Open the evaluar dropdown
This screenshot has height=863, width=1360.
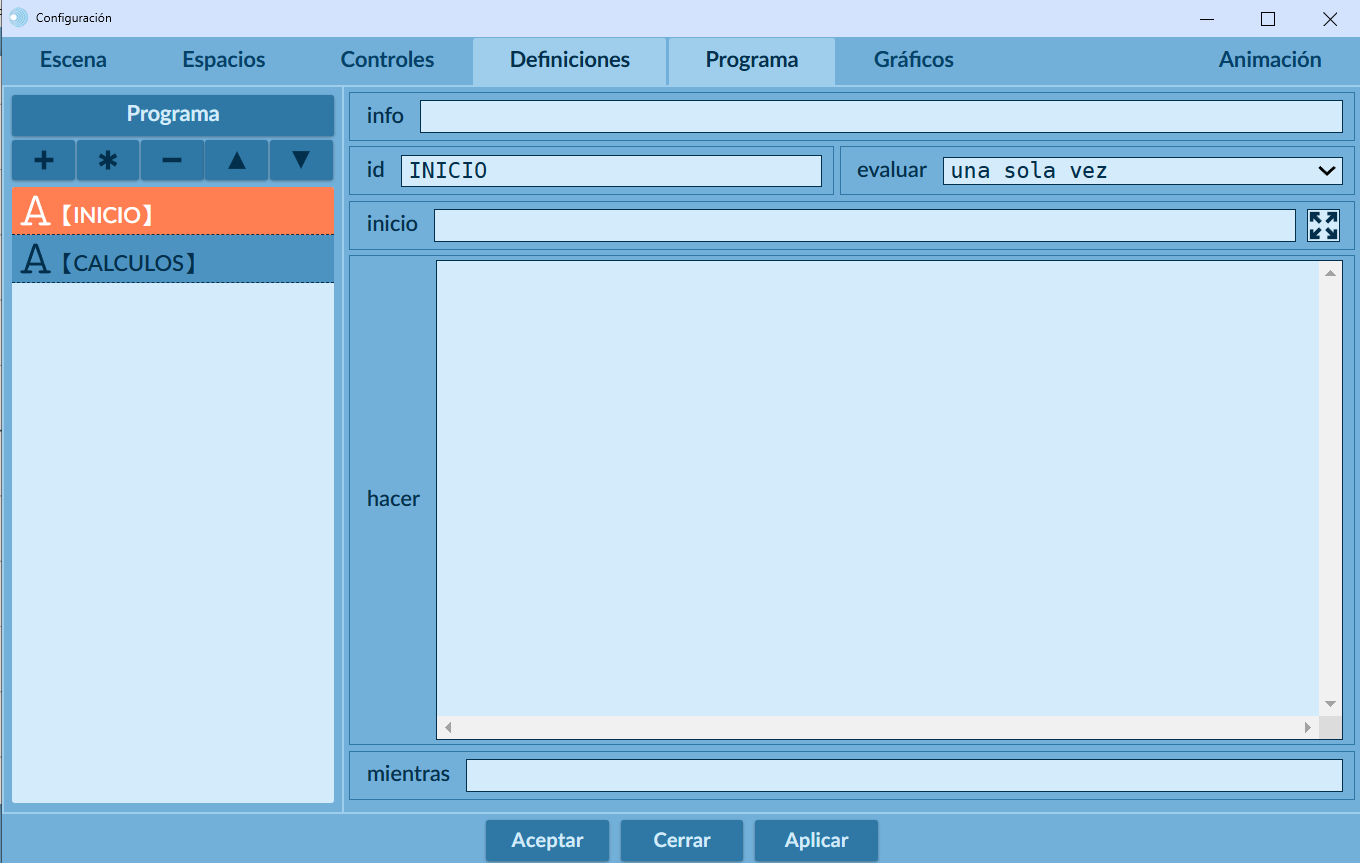pyautogui.click(x=1141, y=171)
